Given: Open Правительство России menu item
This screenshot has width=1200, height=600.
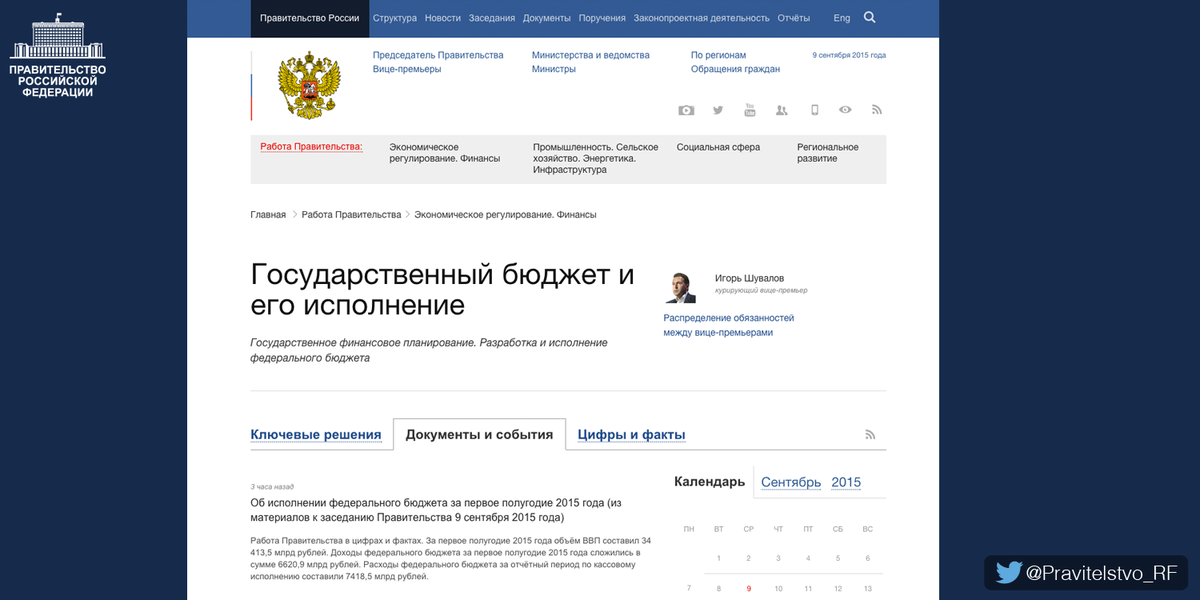Looking at the screenshot, I should [310, 18].
